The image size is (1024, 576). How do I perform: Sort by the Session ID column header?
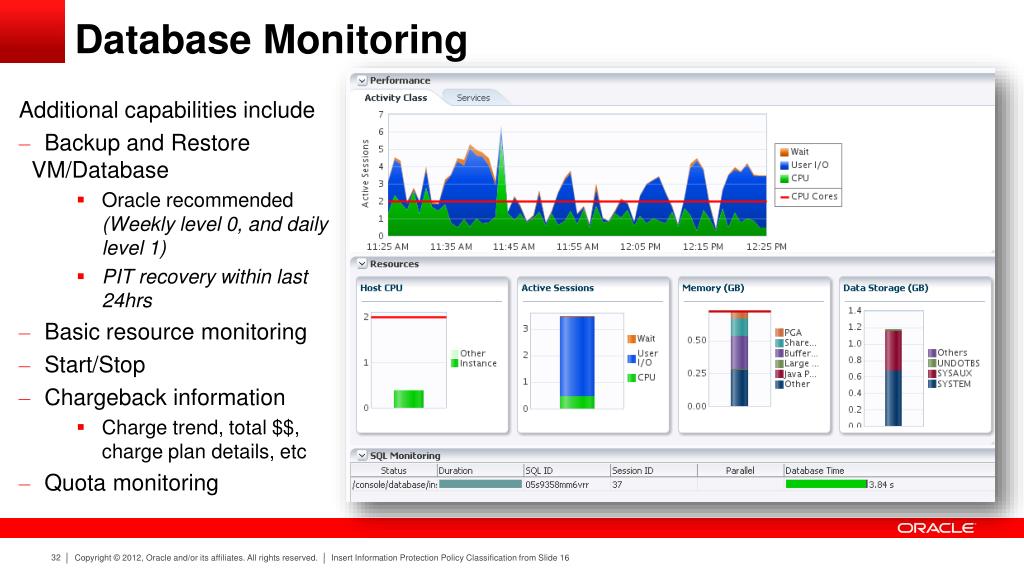pyautogui.click(x=653, y=471)
